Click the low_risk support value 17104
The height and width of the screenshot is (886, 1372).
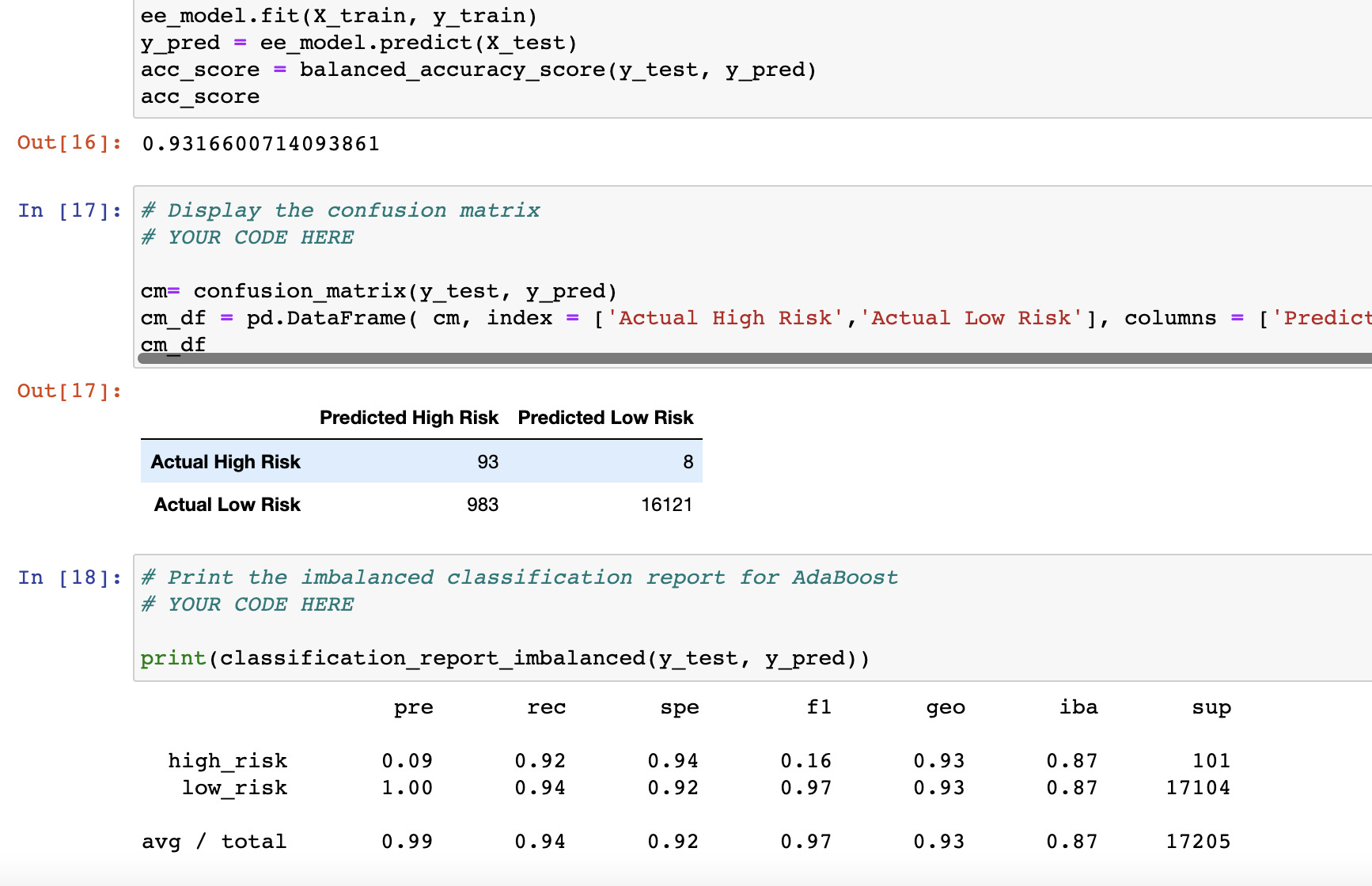(x=1198, y=788)
